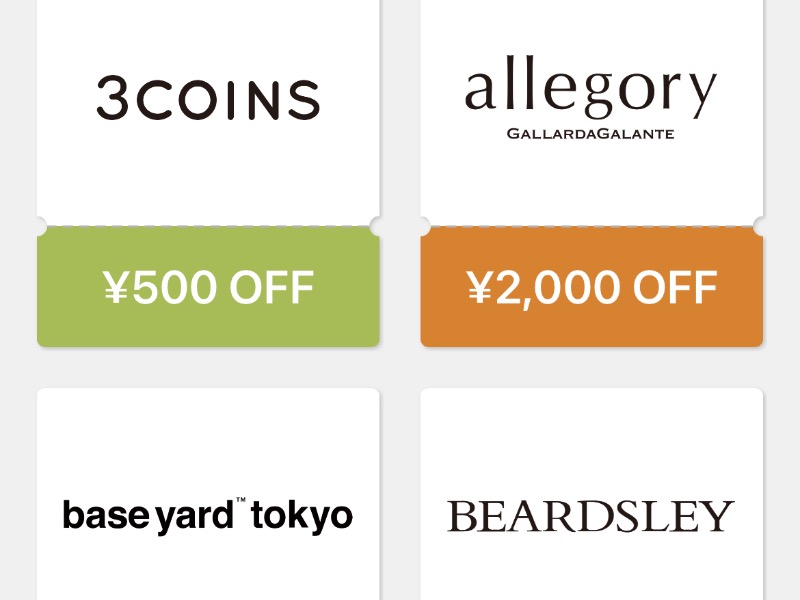Redeem the orange ¥2,000 OFF coupon

(592, 287)
